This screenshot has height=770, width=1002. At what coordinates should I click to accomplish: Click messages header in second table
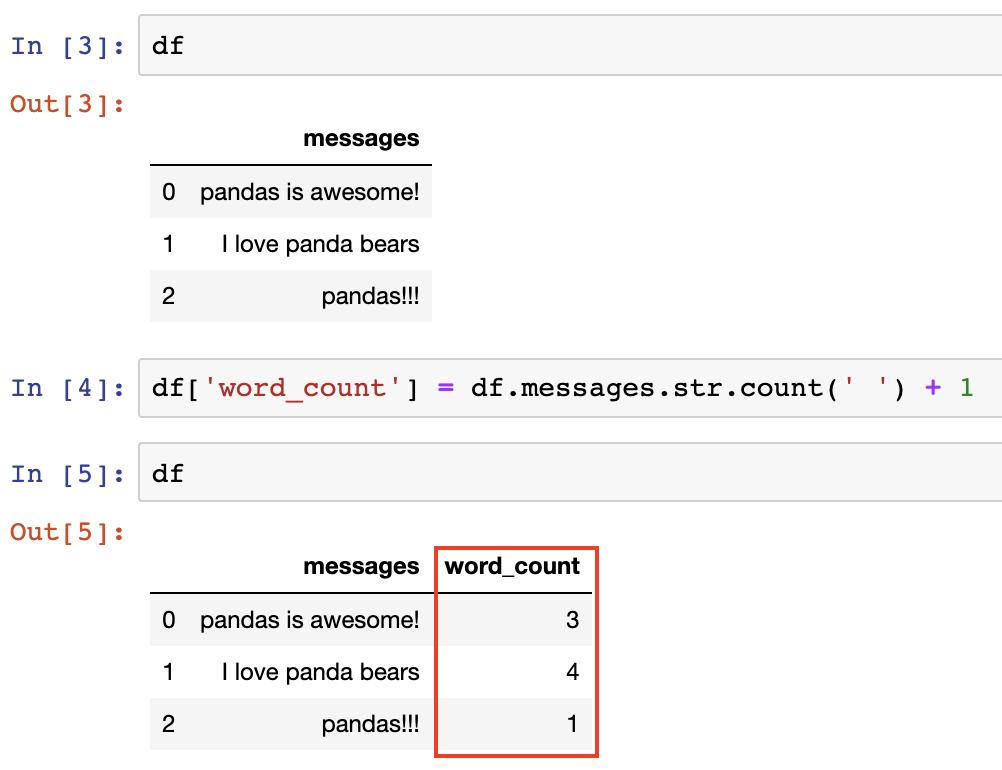[x=361, y=566]
